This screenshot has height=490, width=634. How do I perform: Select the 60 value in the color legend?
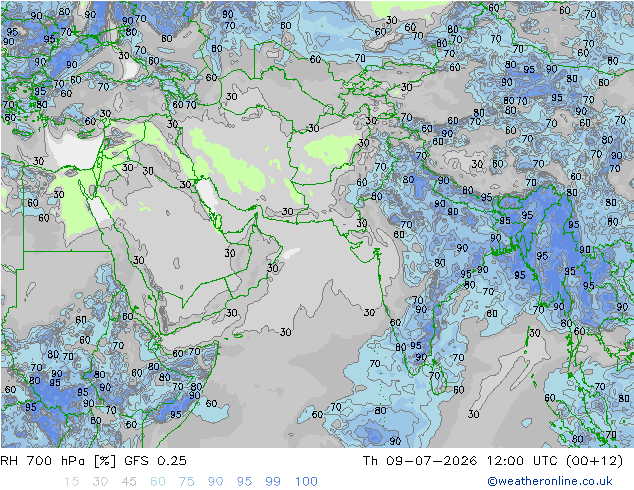[x=158, y=481]
